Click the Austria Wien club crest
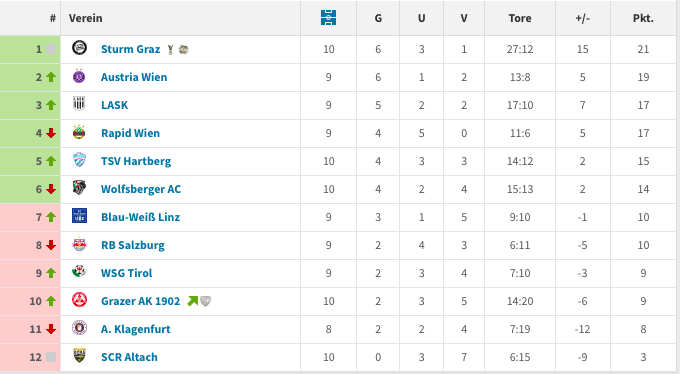This screenshot has height=374, width=680. (79, 76)
